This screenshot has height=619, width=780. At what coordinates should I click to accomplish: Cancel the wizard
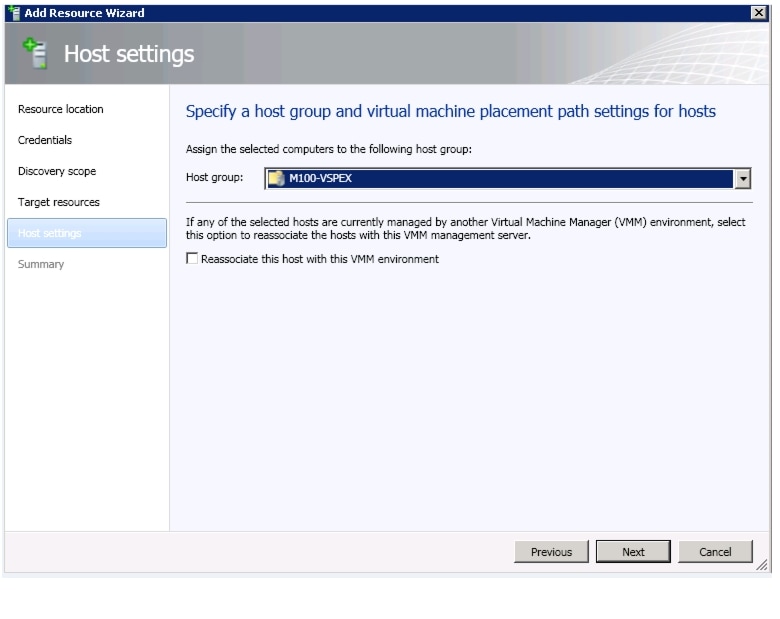tap(715, 552)
